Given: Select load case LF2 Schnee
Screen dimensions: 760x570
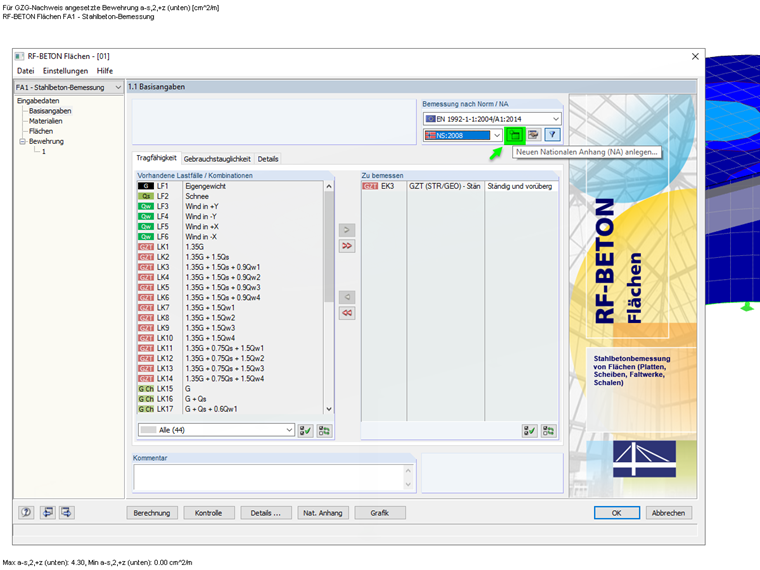Looking at the screenshot, I should coord(231,196).
